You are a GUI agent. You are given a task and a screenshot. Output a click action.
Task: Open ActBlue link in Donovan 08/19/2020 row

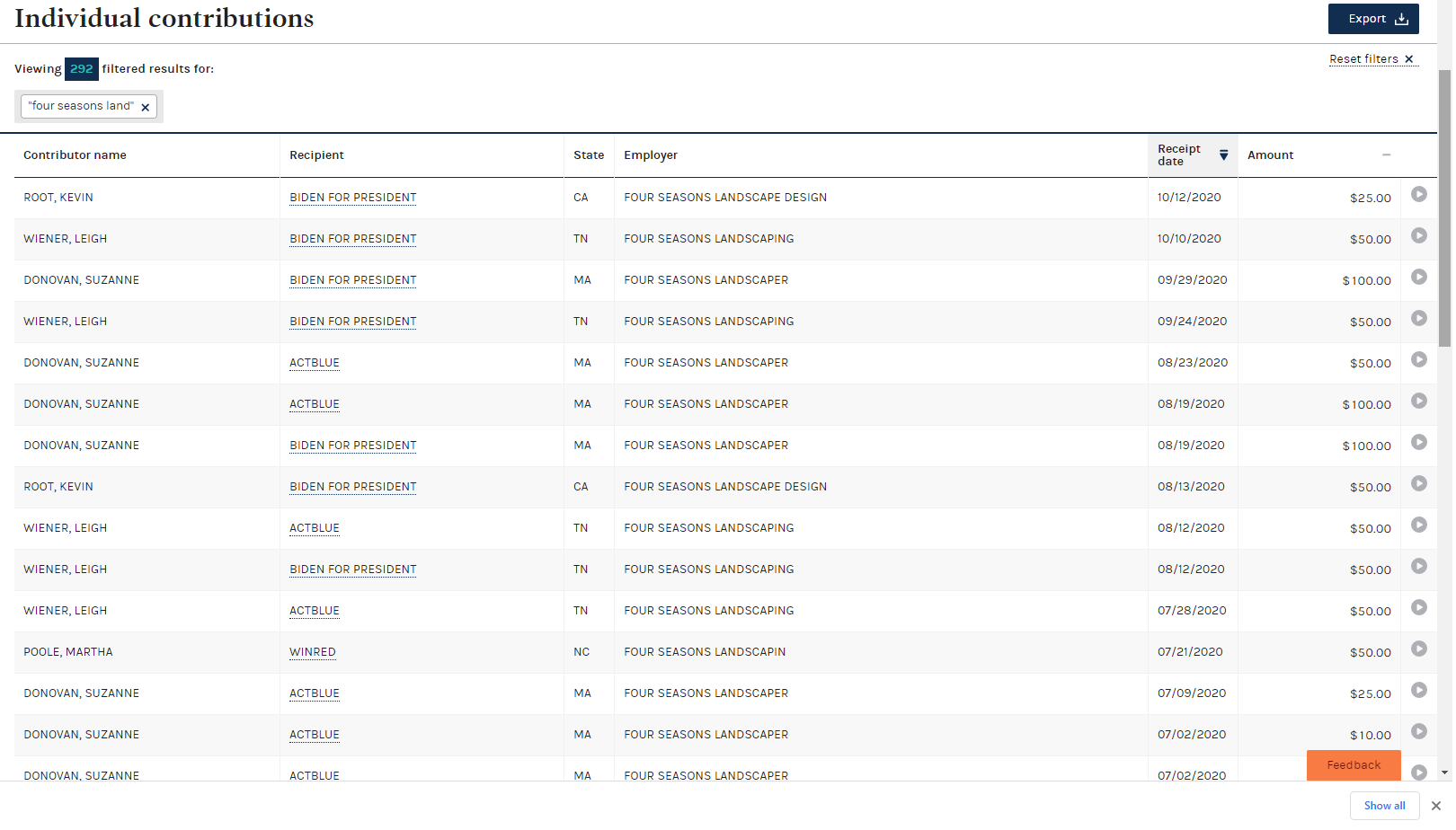click(x=315, y=404)
